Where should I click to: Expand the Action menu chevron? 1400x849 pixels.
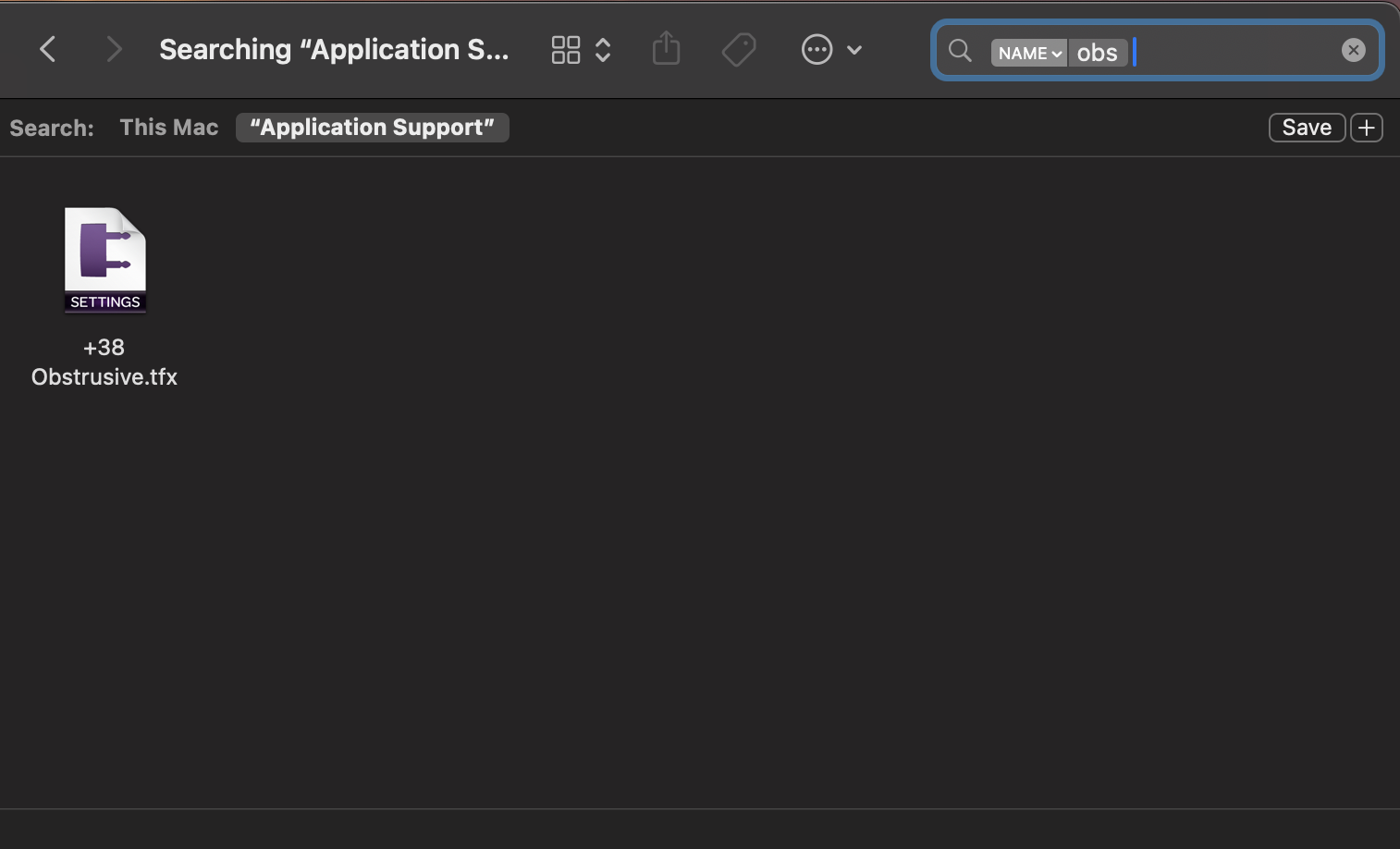(x=854, y=50)
